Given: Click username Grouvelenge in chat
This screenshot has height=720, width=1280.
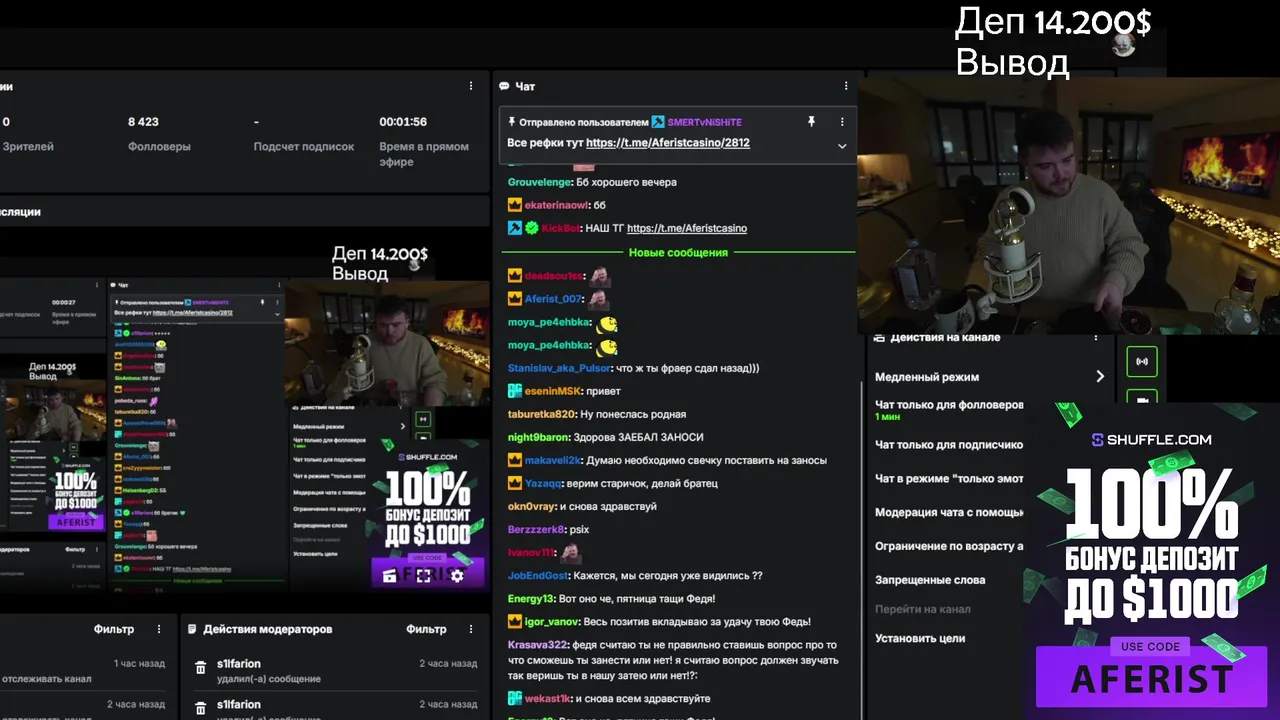Looking at the screenshot, I should pos(540,182).
